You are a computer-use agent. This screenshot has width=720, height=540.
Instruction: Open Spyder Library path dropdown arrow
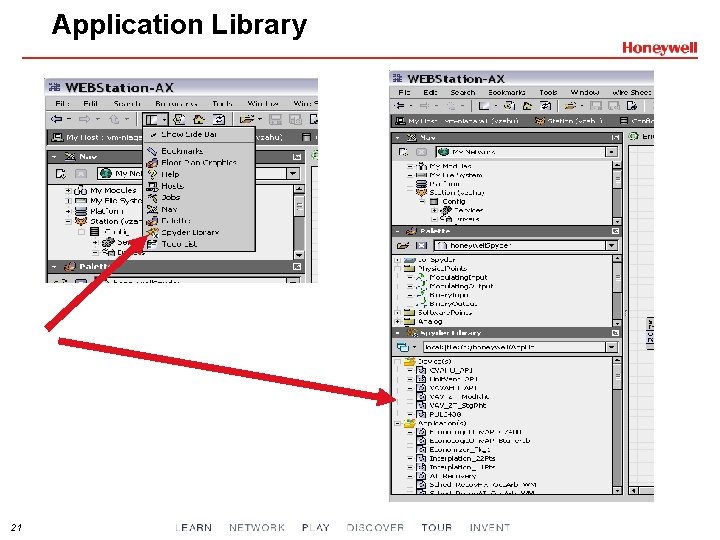pyautogui.click(x=611, y=347)
